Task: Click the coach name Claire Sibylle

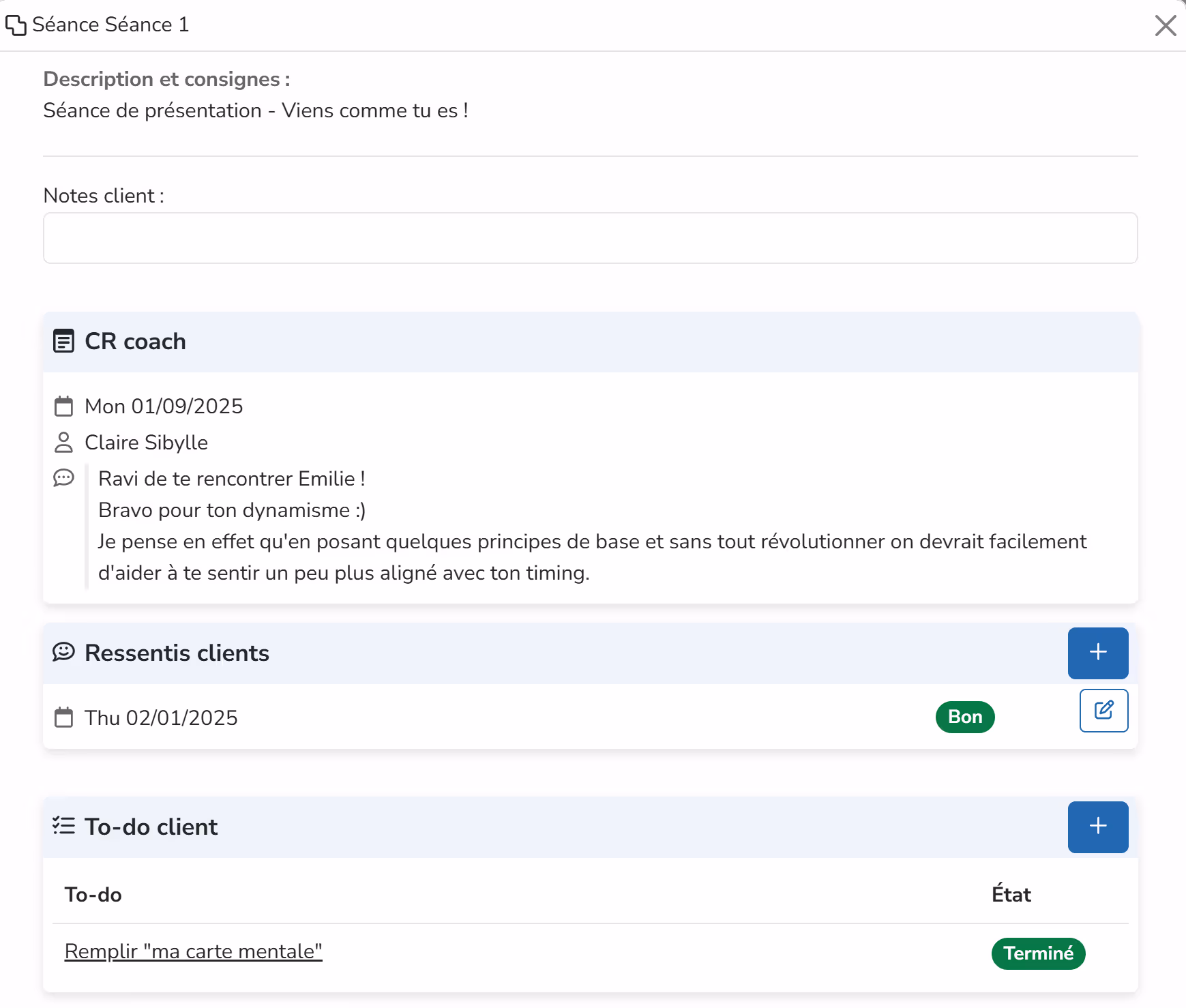Action: 146,443
